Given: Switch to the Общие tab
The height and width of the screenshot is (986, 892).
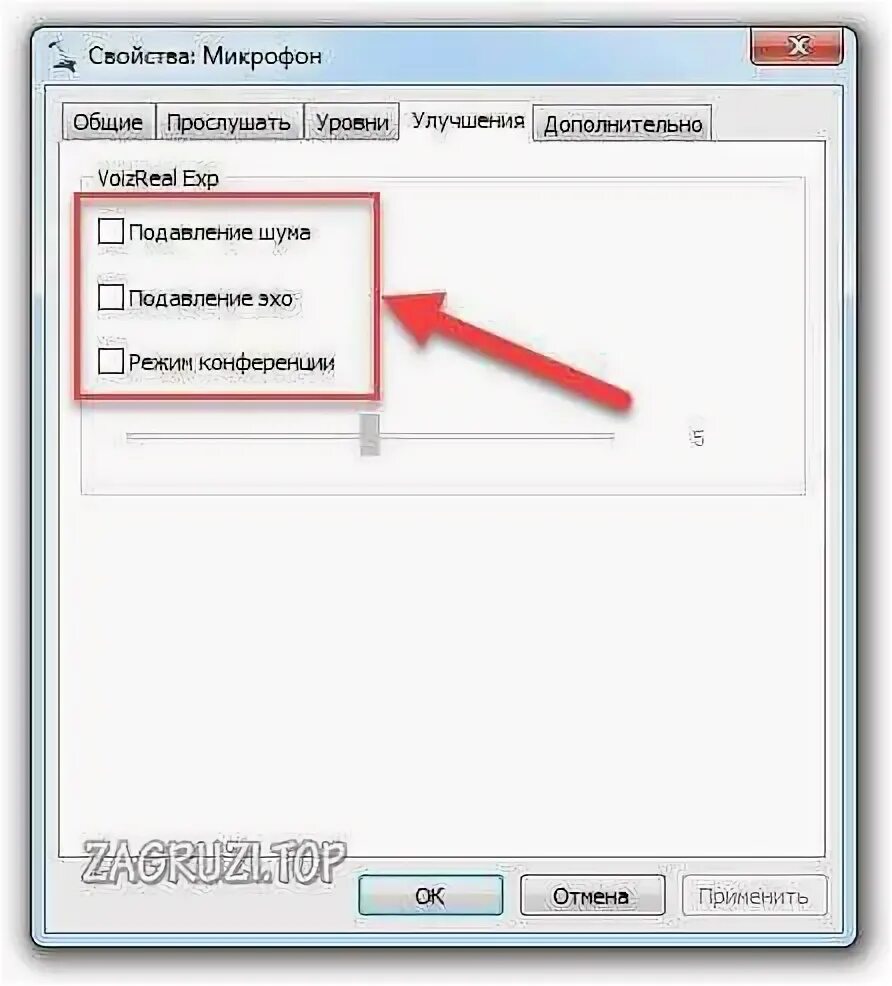Looking at the screenshot, I should 108,122.
